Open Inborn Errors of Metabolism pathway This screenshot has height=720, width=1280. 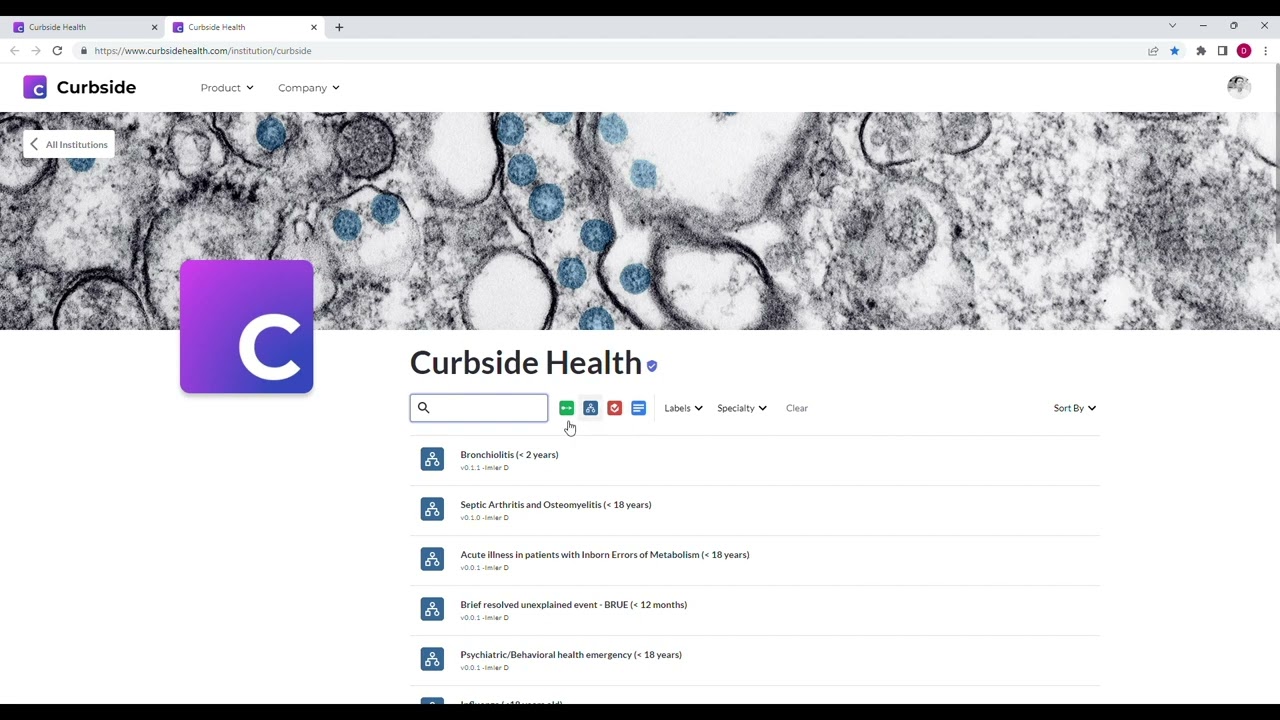coord(605,555)
